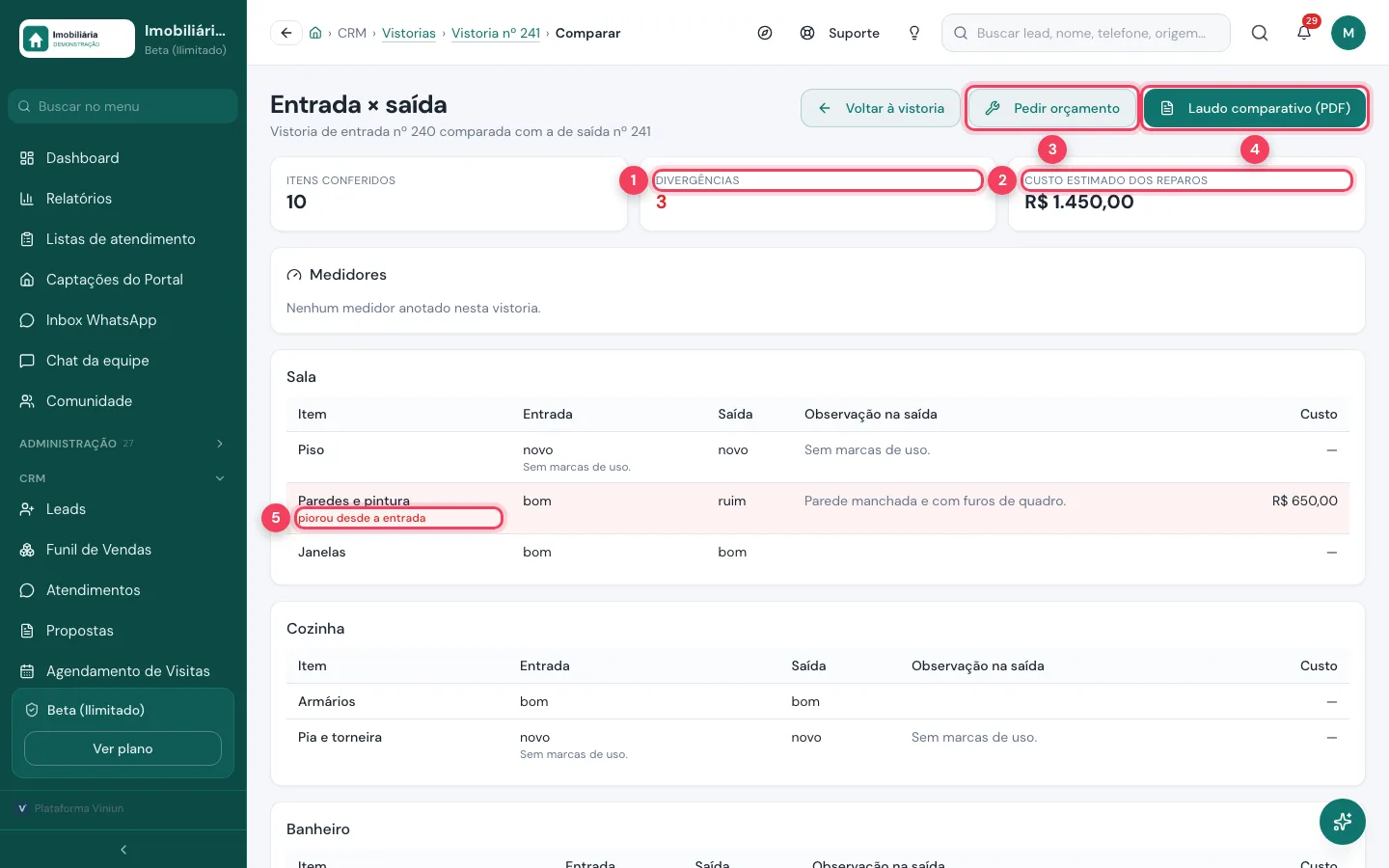
Task: Click the back arrow button in breadcrumb
Action: coord(286,33)
